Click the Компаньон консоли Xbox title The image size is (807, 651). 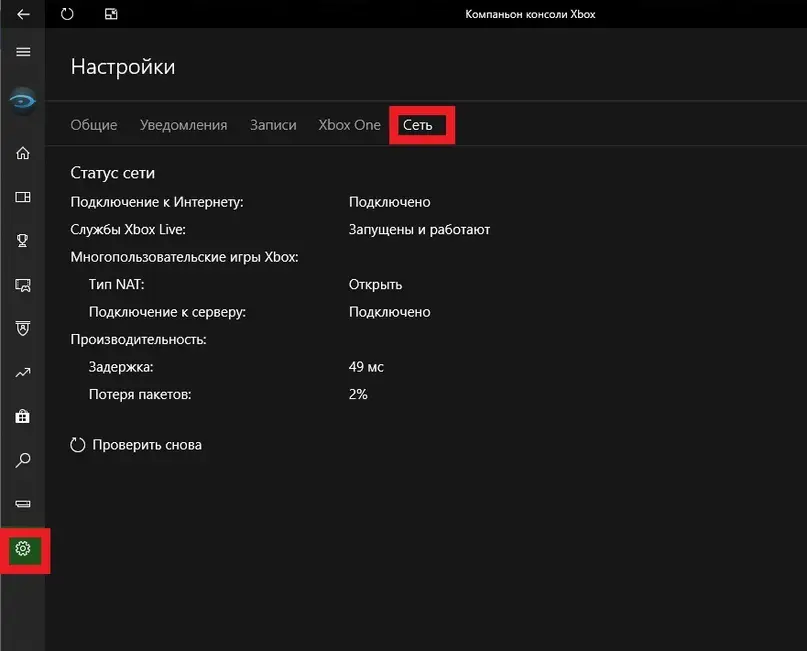click(530, 14)
